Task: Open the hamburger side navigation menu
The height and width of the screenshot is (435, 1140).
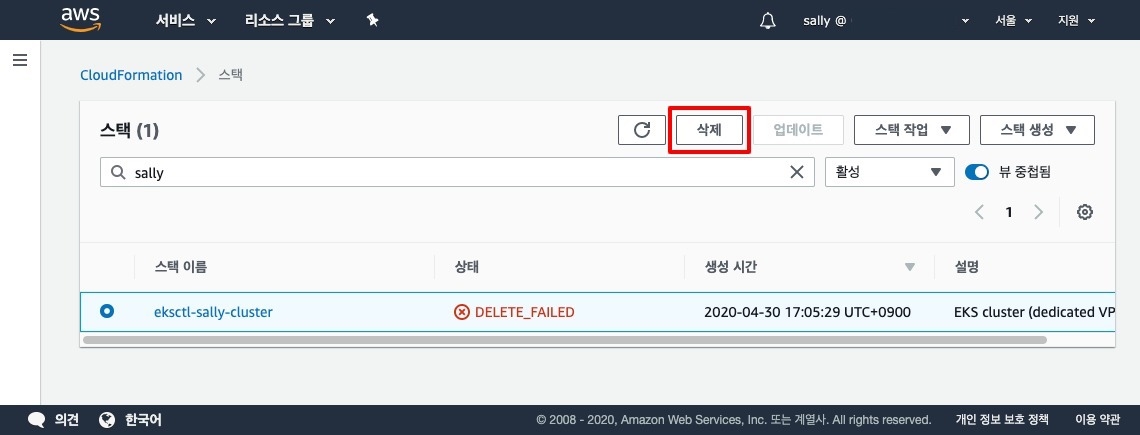Action: [x=19, y=60]
